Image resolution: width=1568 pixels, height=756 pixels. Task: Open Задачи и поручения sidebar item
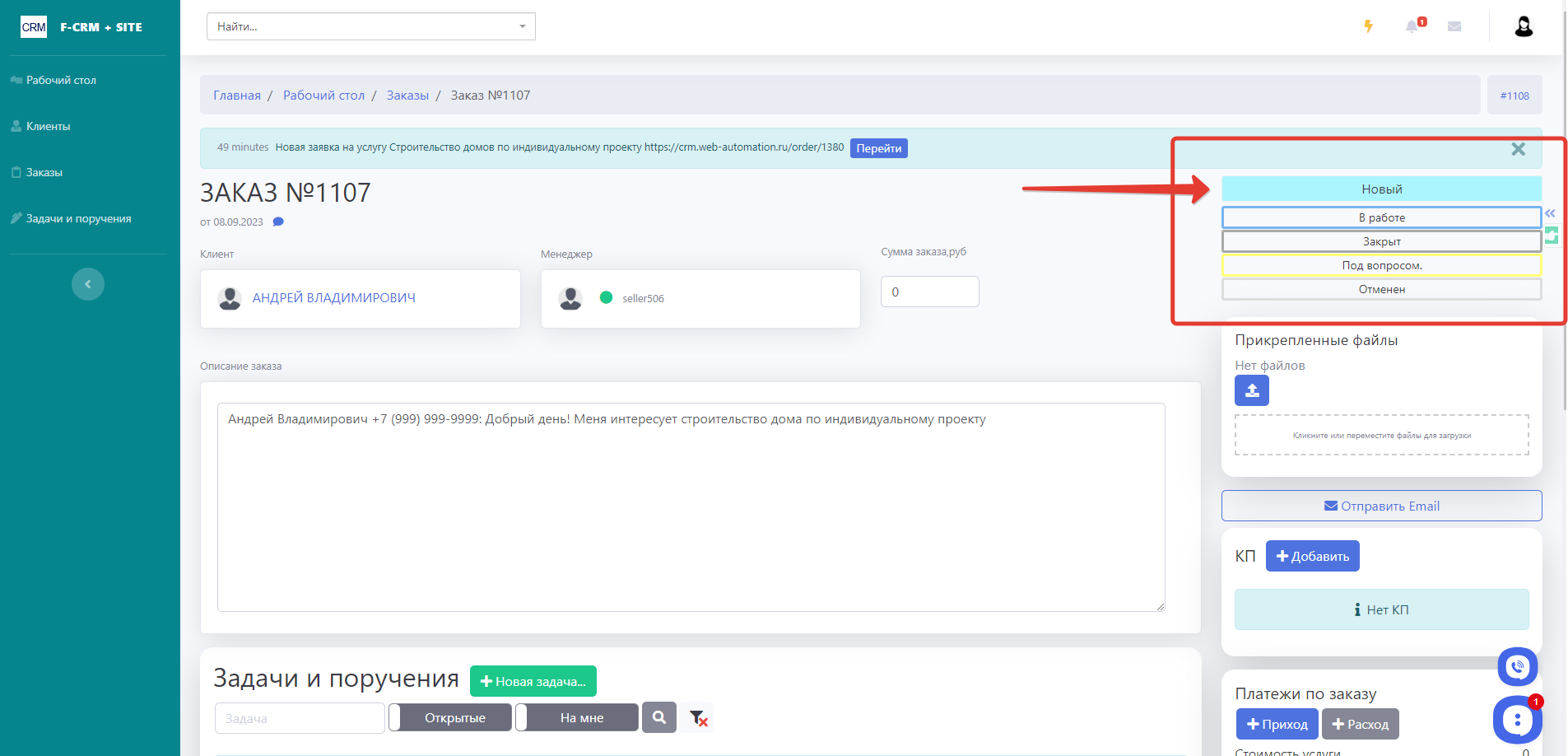coord(78,218)
